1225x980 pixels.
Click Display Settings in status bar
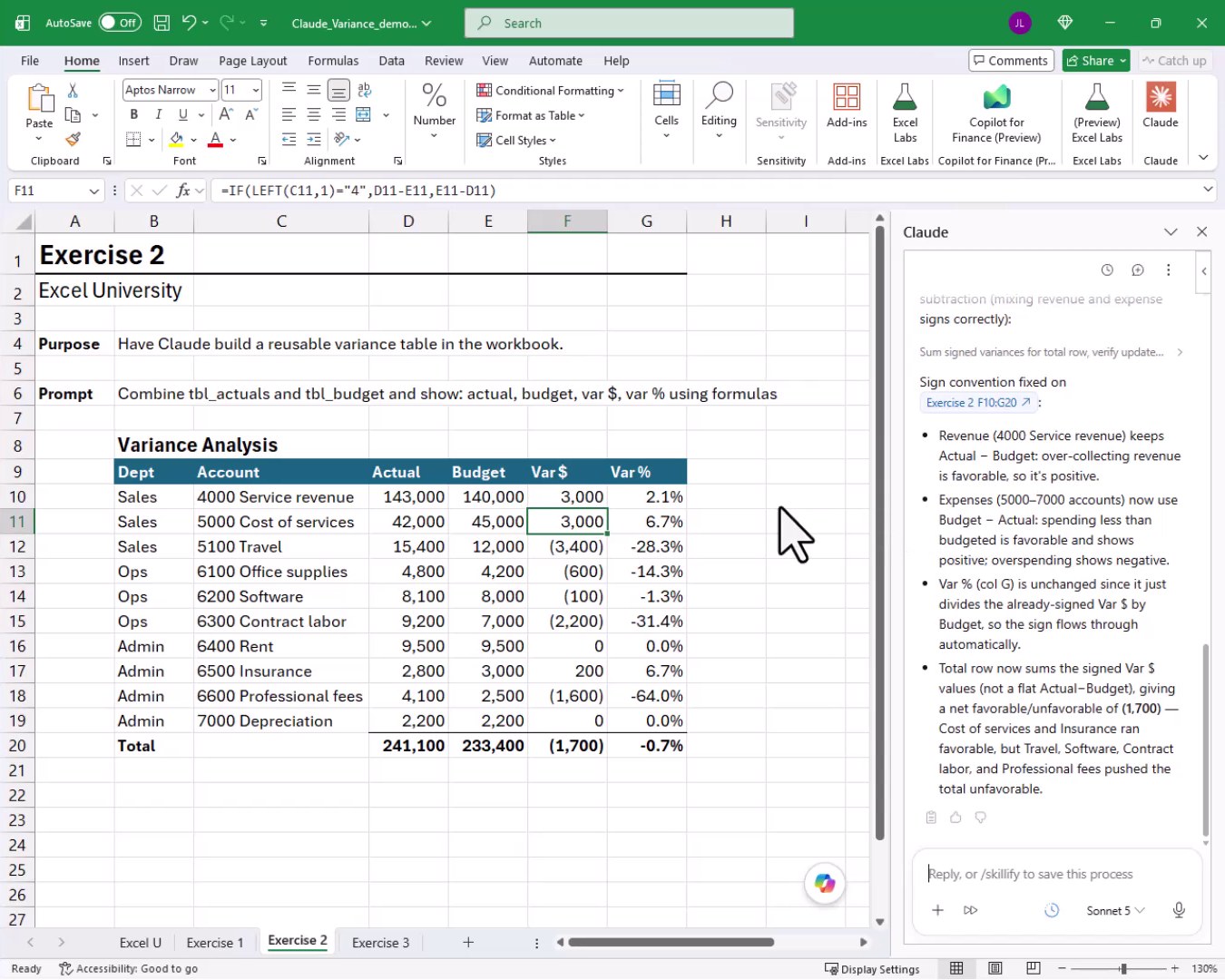click(871, 969)
